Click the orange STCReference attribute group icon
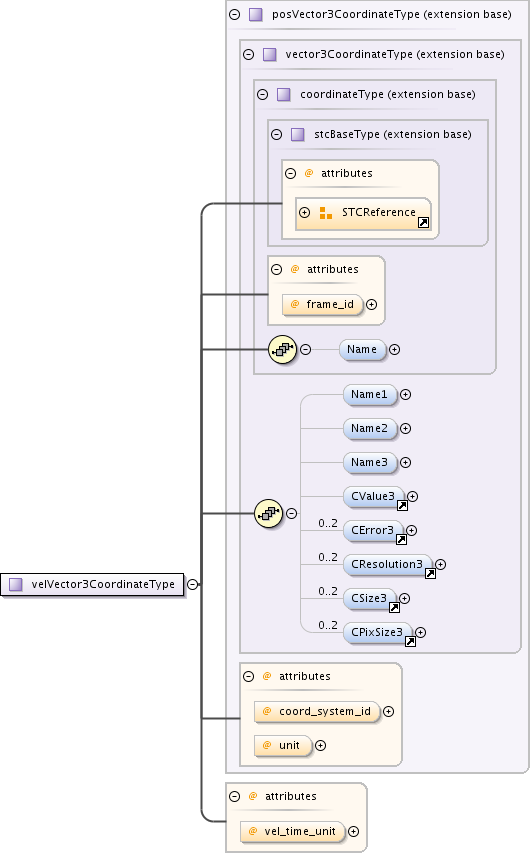 326,213
